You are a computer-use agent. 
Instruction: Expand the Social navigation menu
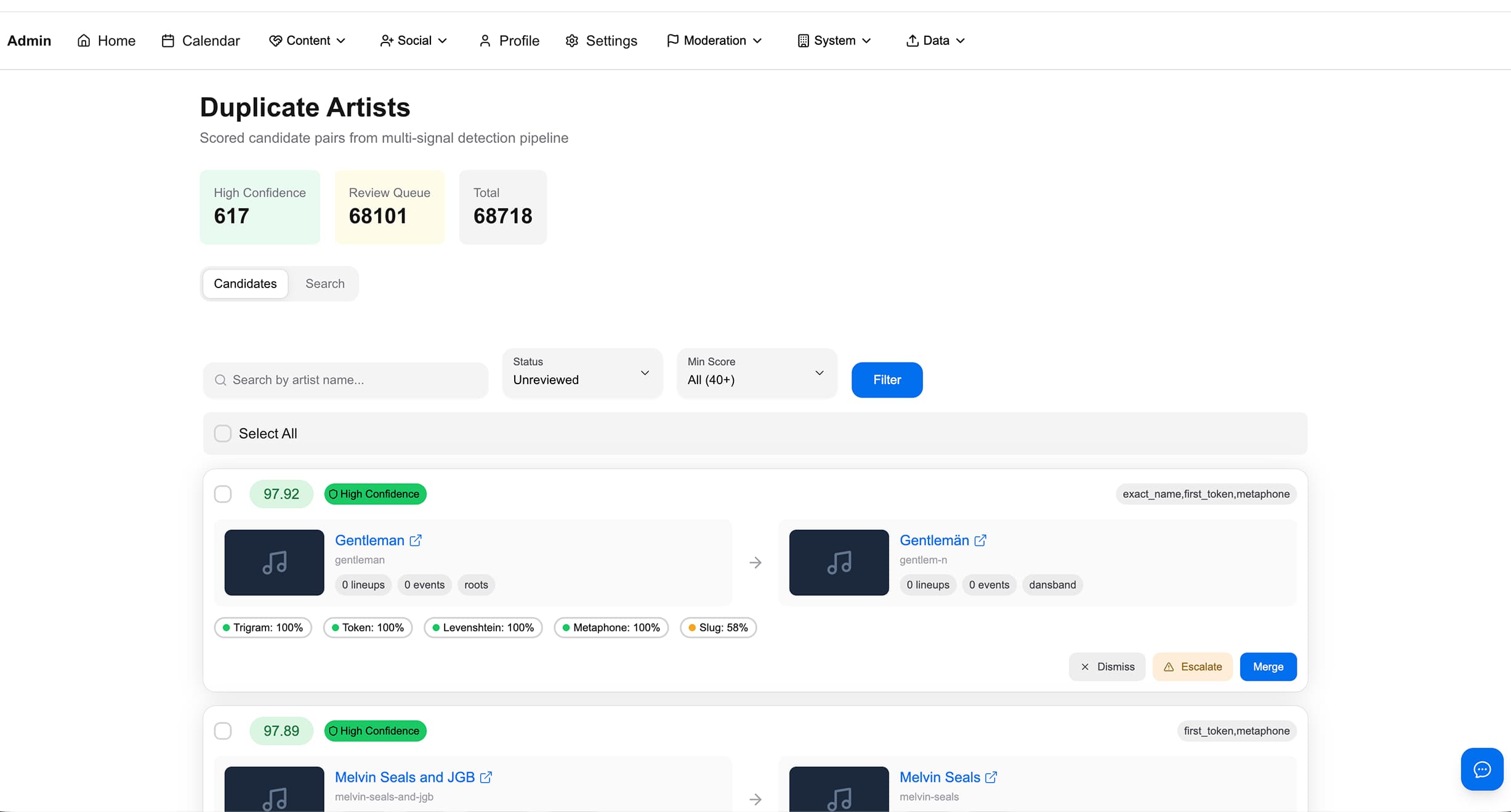pyautogui.click(x=413, y=40)
